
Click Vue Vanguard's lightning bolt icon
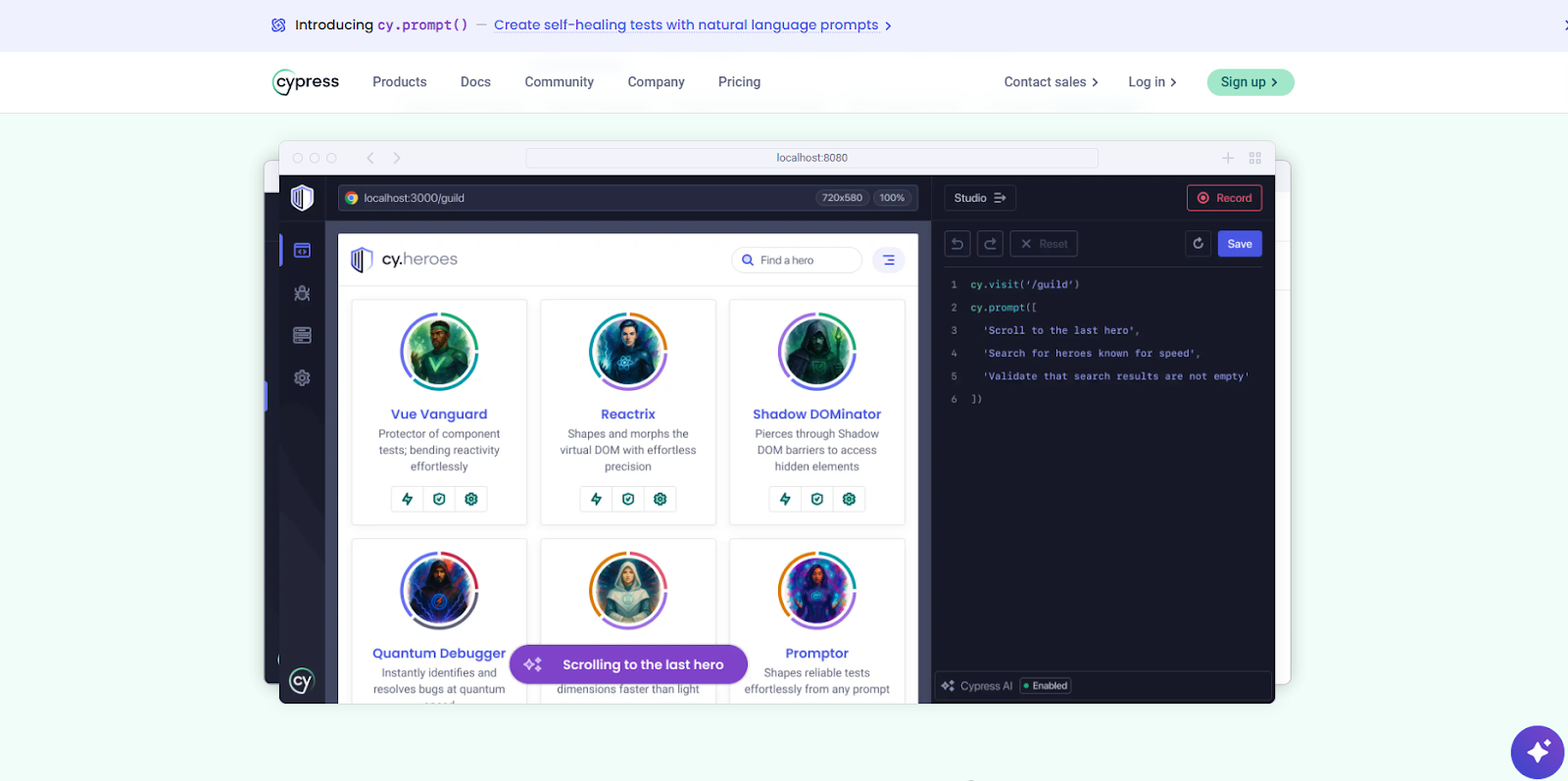pyautogui.click(x=408, y=500)
